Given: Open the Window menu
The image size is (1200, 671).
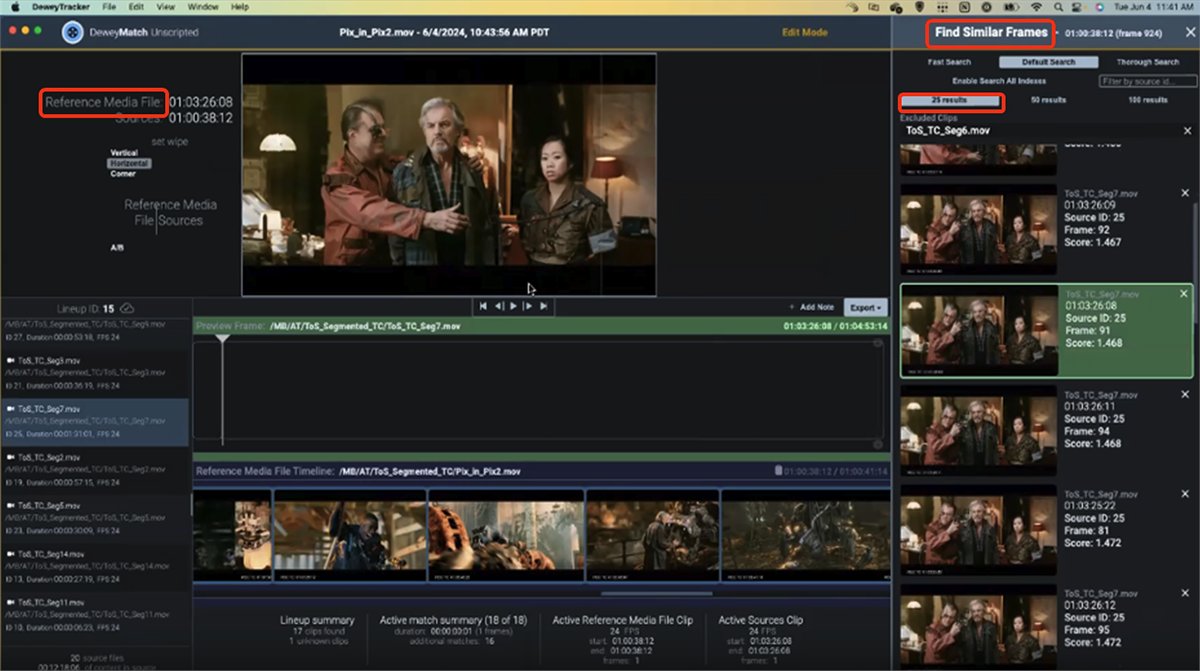Looking at the screenshot, I should coord(203,7).
